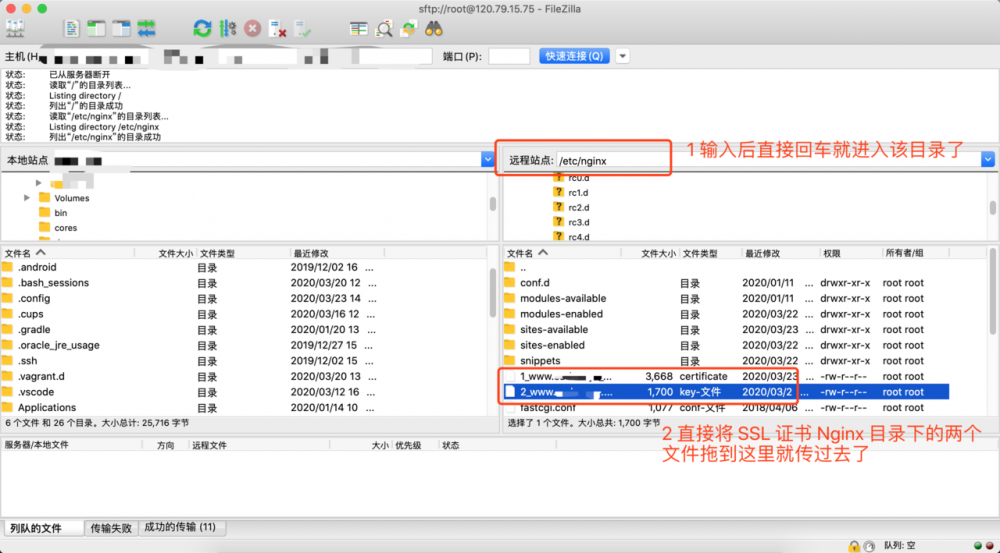Expand the Volumes folder in local tree
Screen dimensions: 1000x553
[x=27, y=198]
